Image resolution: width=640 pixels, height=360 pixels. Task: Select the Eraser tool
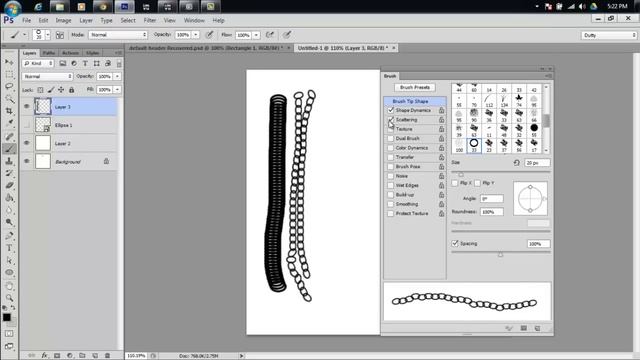[x=9, y=186]
